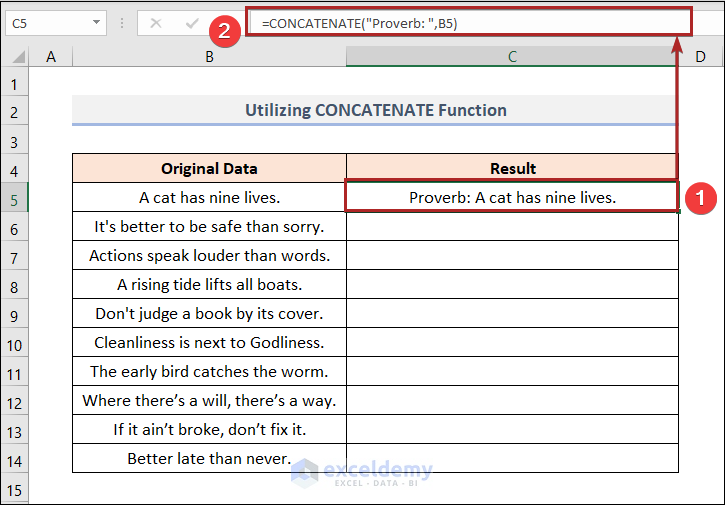Image resolution: width=725 pixels, height=505 pixels.
Task: Select column C header
Action: coord(512,57)
